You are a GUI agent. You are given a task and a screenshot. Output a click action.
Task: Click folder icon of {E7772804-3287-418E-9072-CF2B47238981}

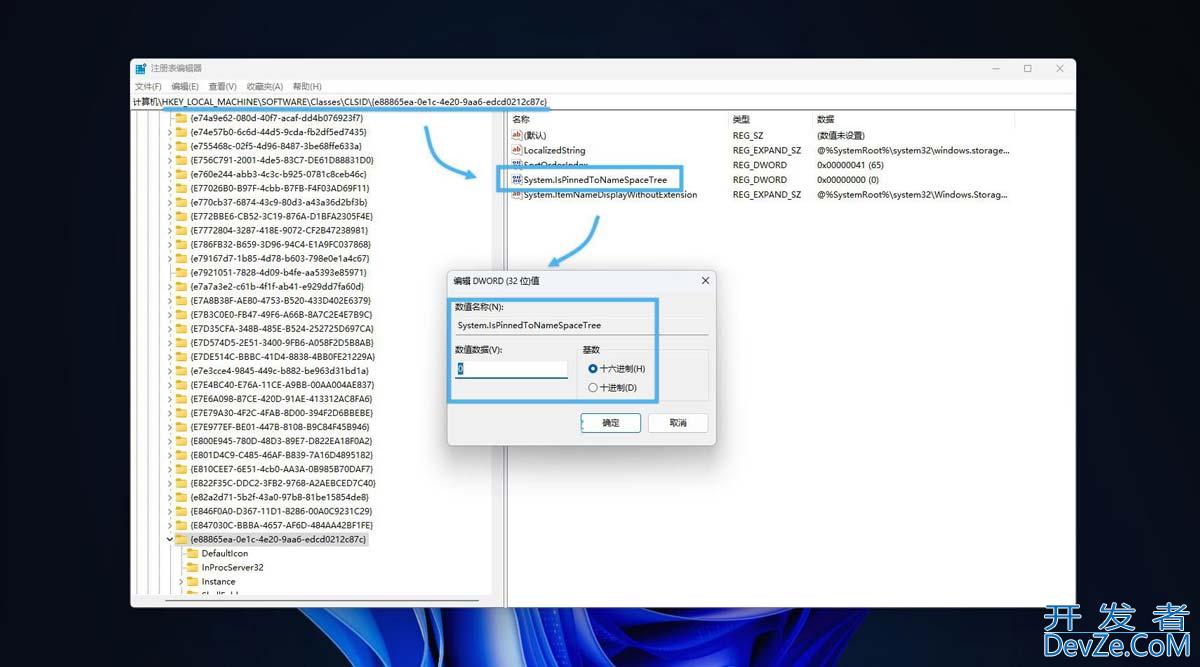[x=181, y=230]
